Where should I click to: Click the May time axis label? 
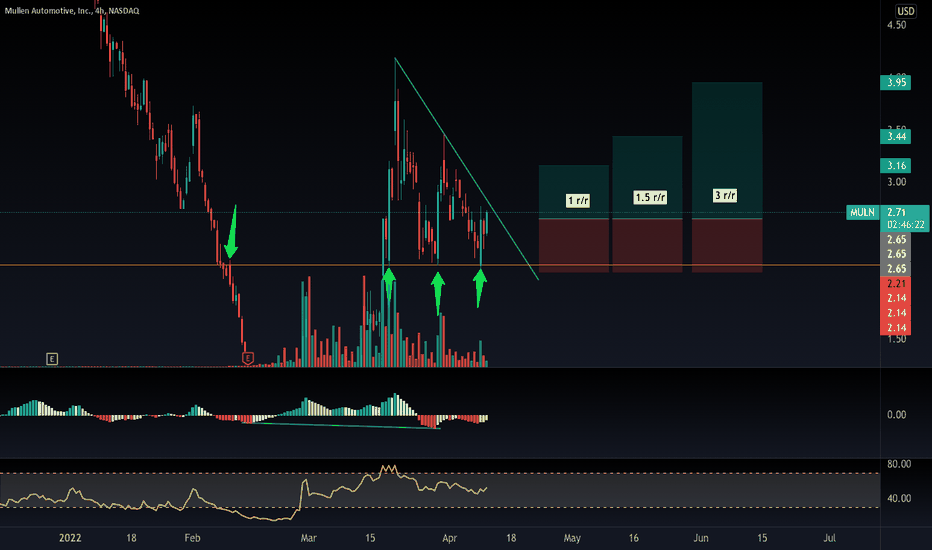pyautogui.click(x=572, y=538)
